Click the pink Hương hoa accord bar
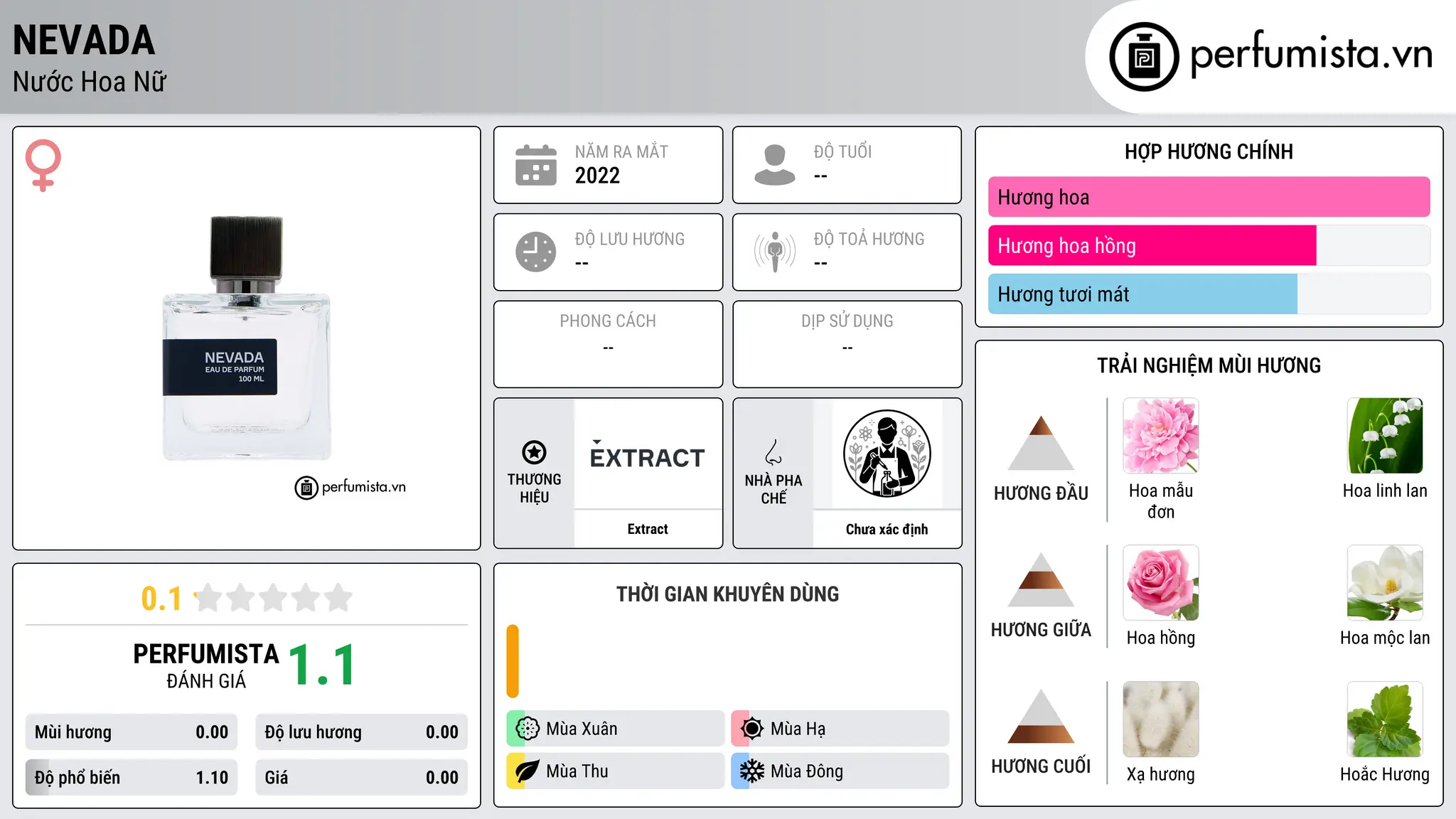The width and height of the screenshot is (1456, 819). coord(1209,197)
